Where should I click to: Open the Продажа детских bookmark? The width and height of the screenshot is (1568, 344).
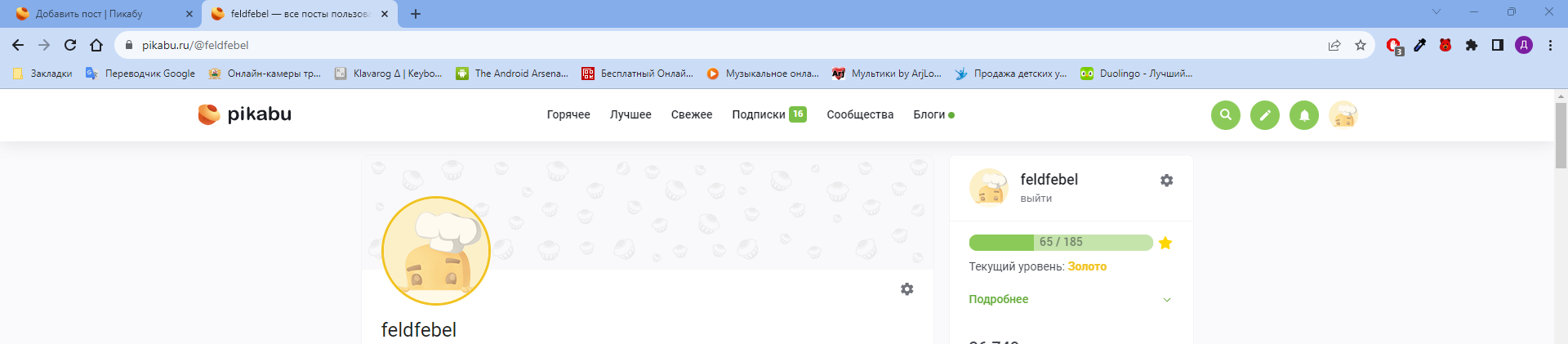1011,74
